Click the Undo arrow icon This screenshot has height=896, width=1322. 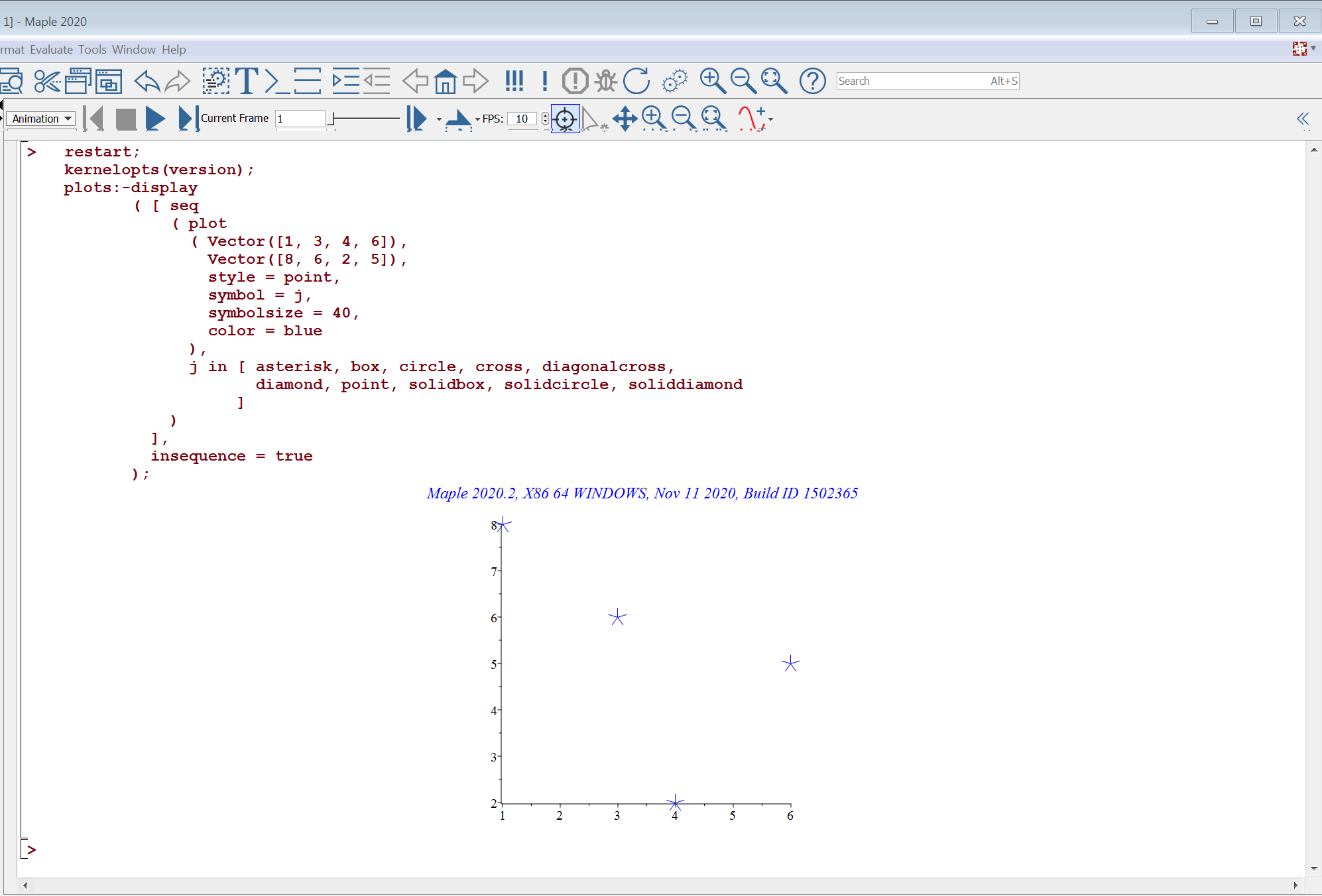click(147, 81)
